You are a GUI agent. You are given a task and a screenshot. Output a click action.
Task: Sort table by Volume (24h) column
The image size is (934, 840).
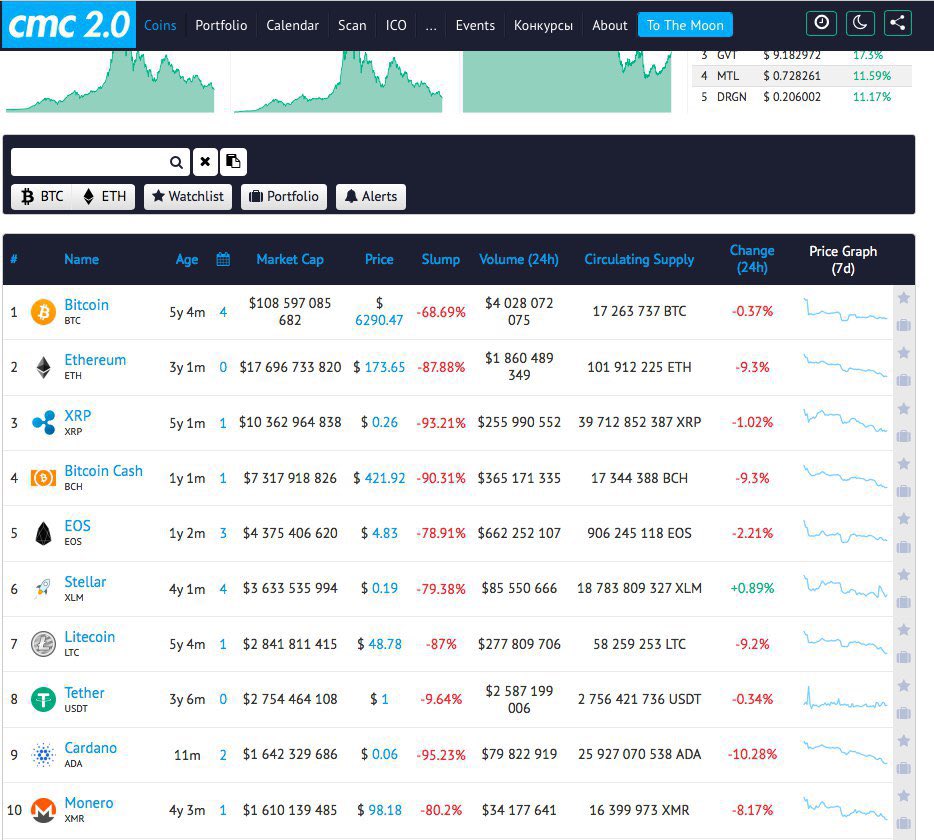click(x=519, y=259)
